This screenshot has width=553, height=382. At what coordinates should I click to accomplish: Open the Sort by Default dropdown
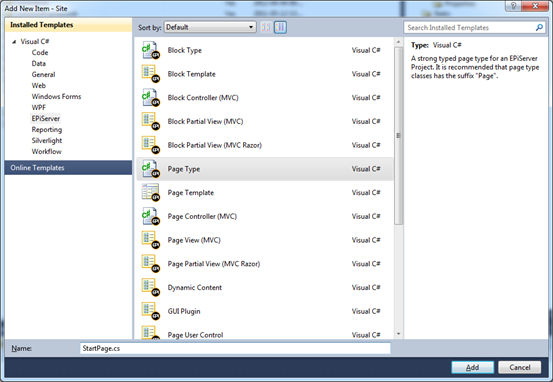click(210, 27)
